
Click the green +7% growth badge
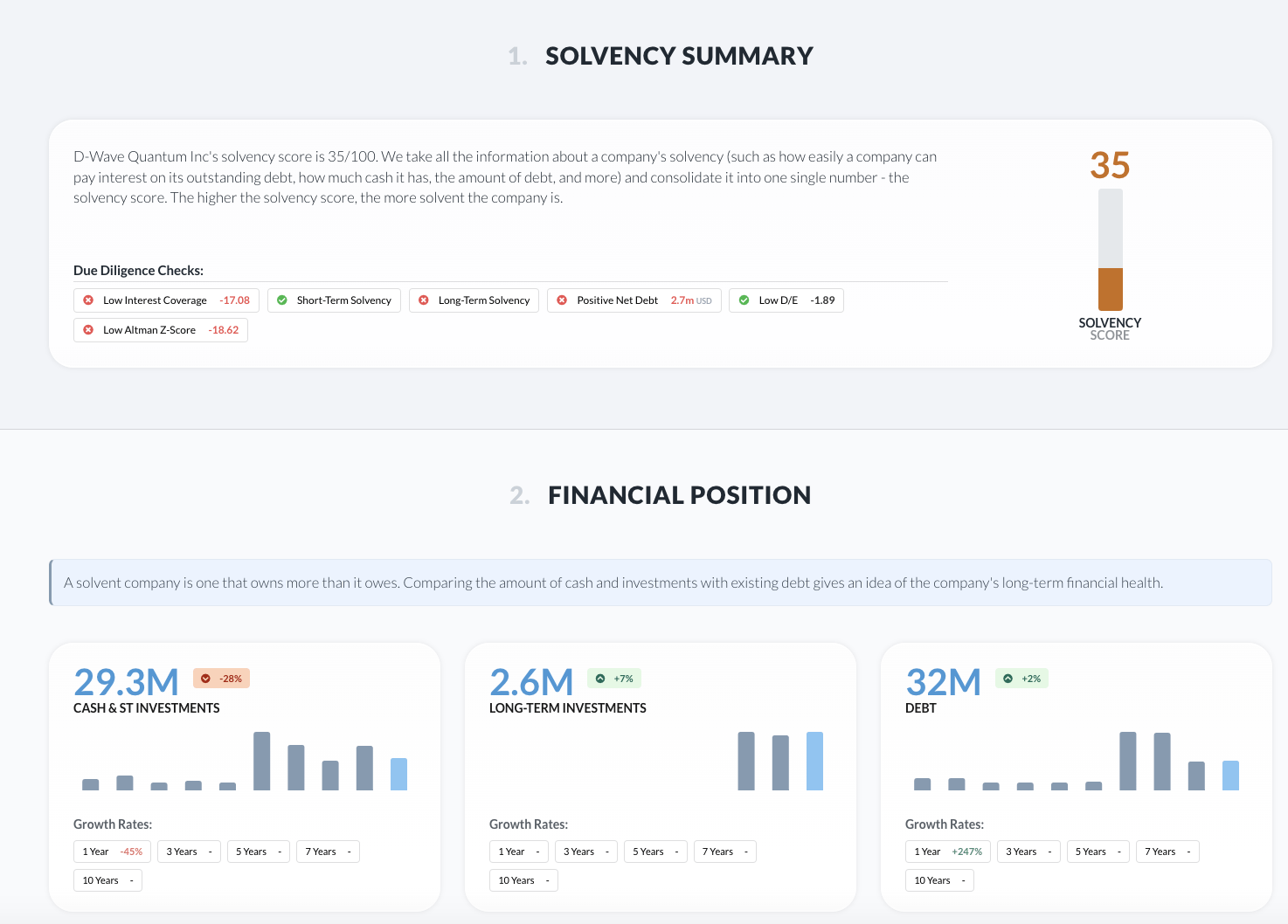click(x=614, y=678)
